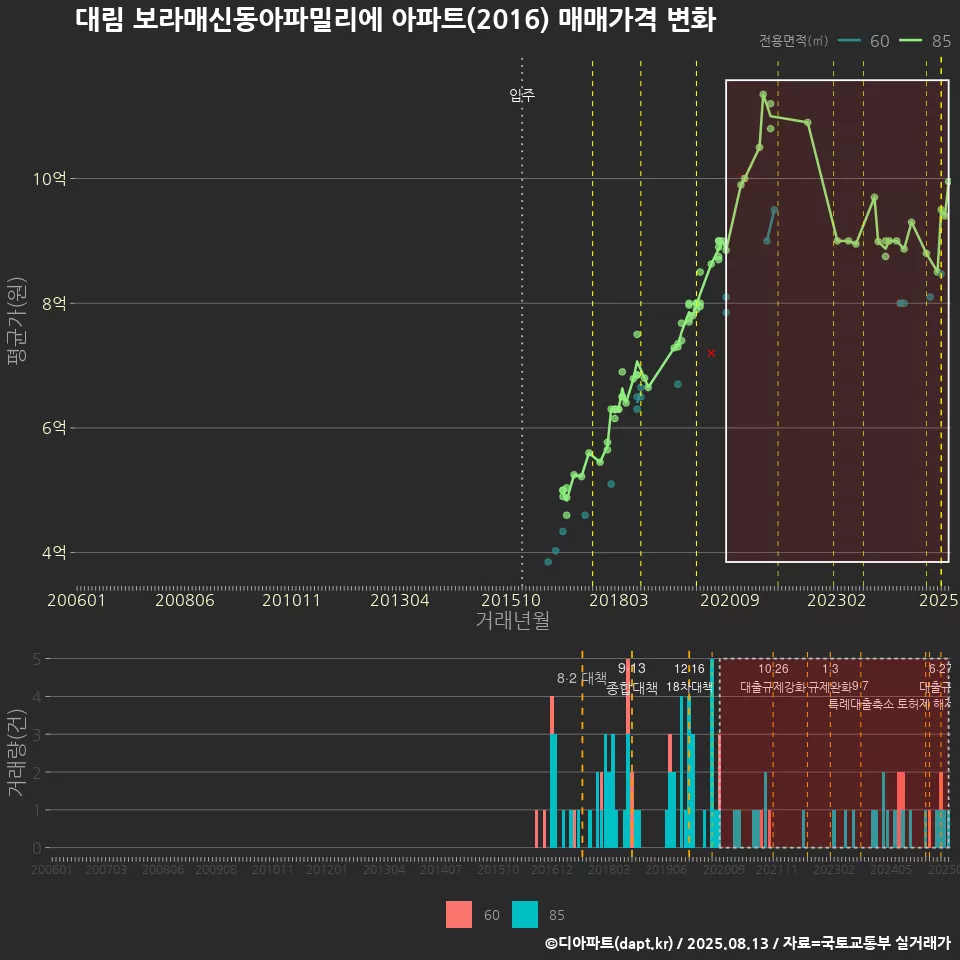
Task: Click the 4억 price axis label
Action: pyautogui.click(x=54, y=553)
